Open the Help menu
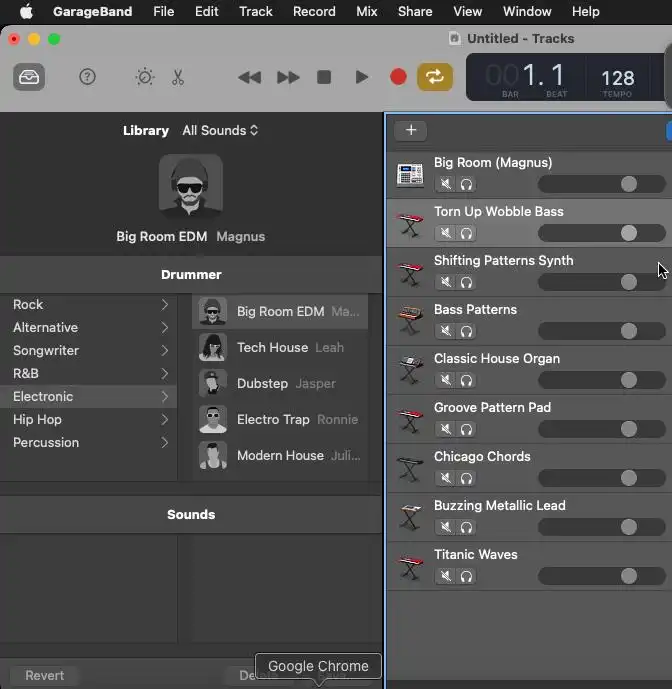 click(x=585, y=11)
